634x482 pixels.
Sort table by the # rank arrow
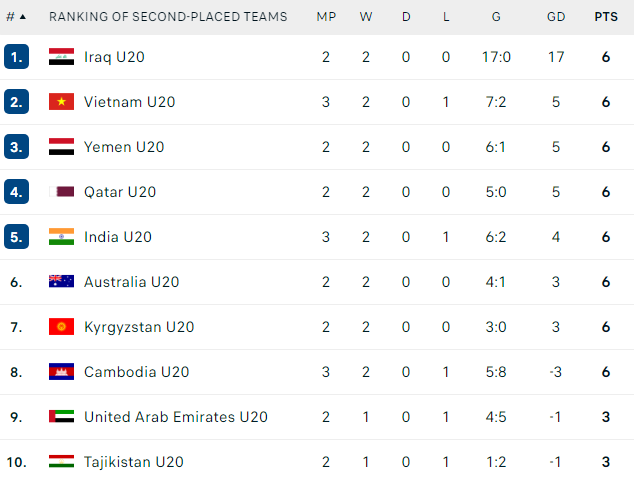coord(23,17)
